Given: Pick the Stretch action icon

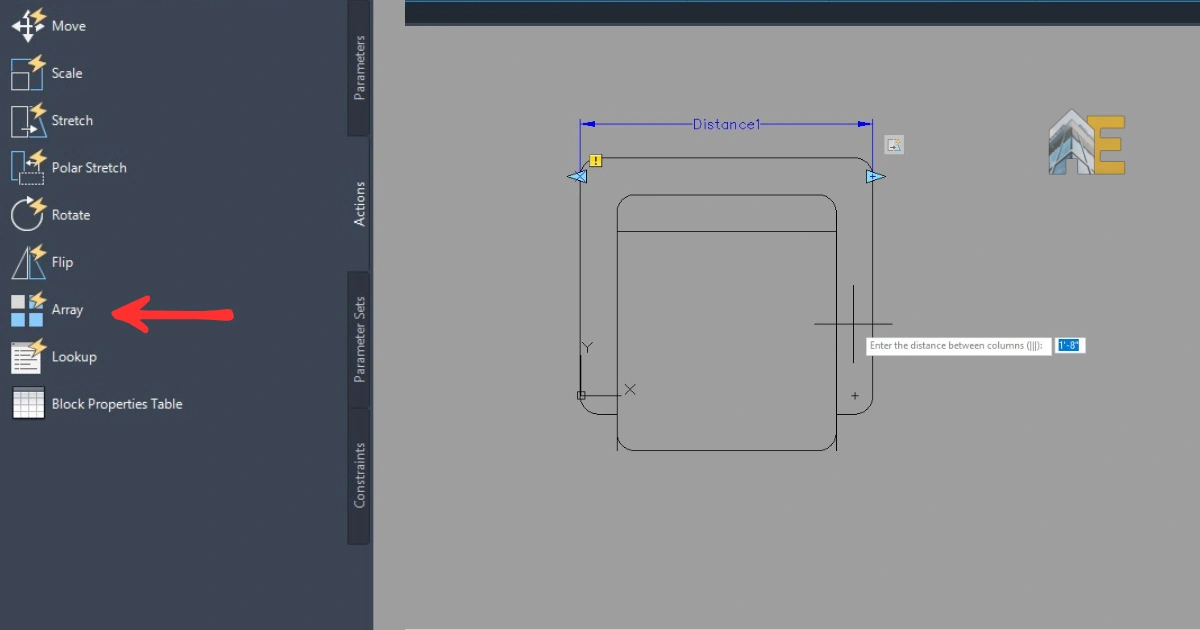Looking at the screenshot, I should coord(28,120).
